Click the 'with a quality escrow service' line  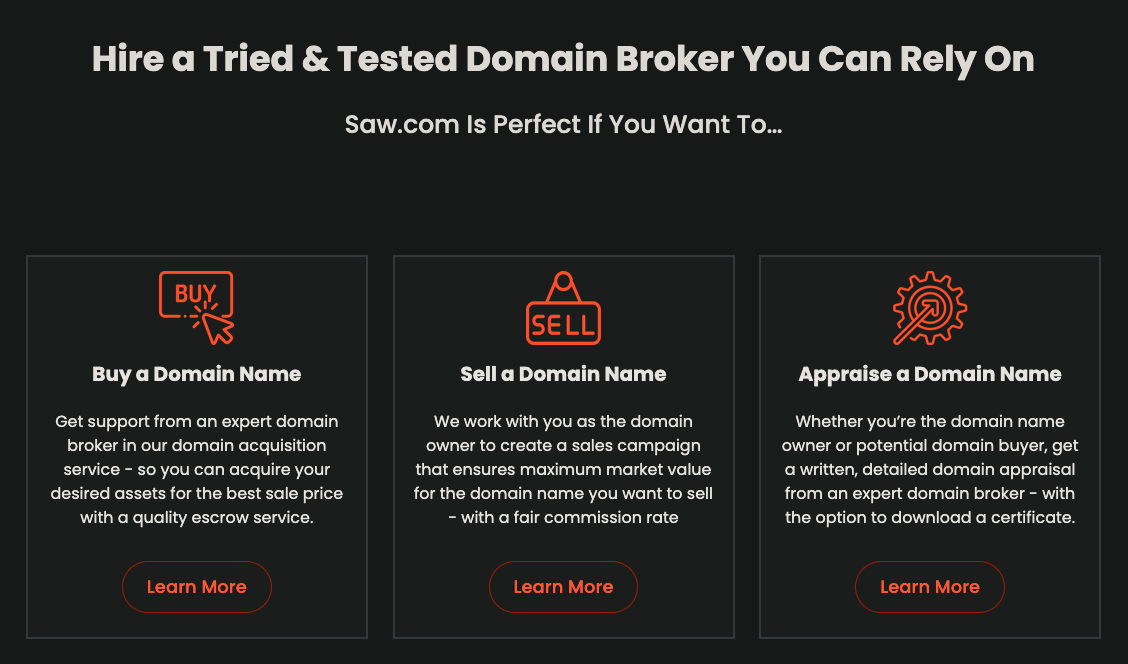(196, 517)
